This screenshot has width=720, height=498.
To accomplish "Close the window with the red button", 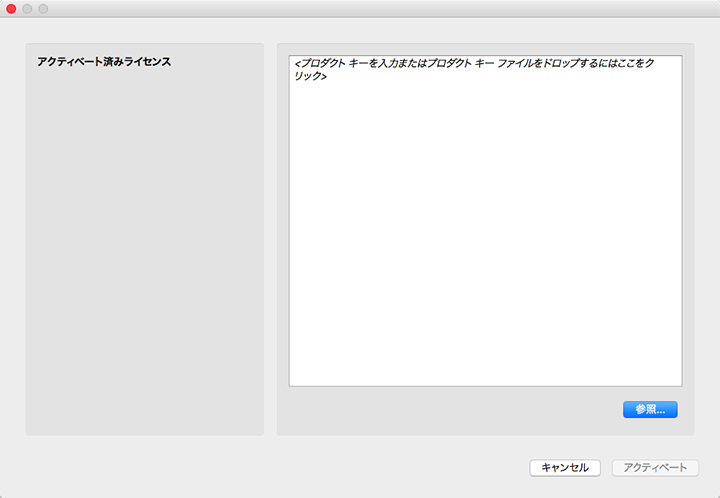I will (x=12, y=9).
